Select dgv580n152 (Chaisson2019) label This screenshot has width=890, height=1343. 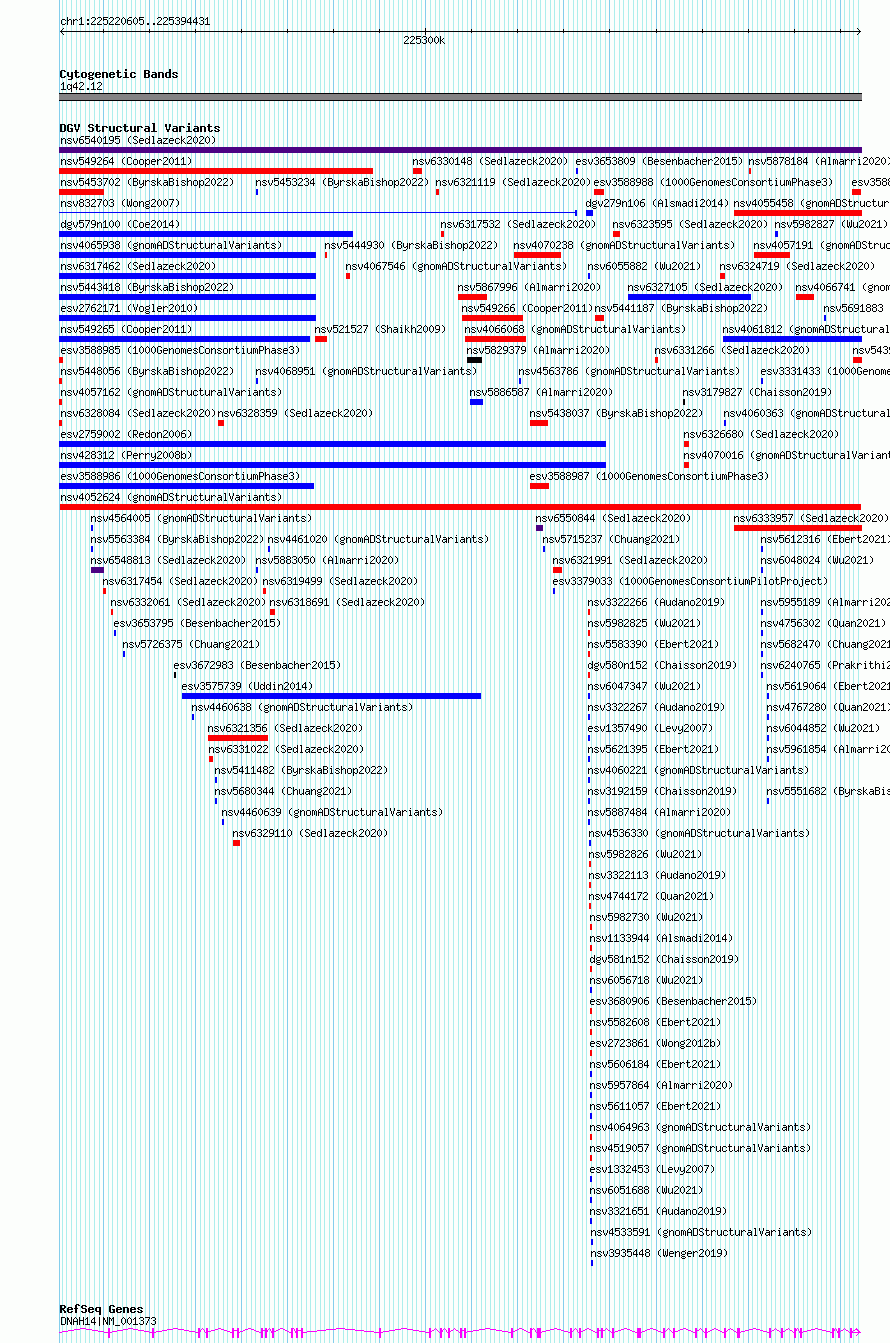click(x=662, y=665)
